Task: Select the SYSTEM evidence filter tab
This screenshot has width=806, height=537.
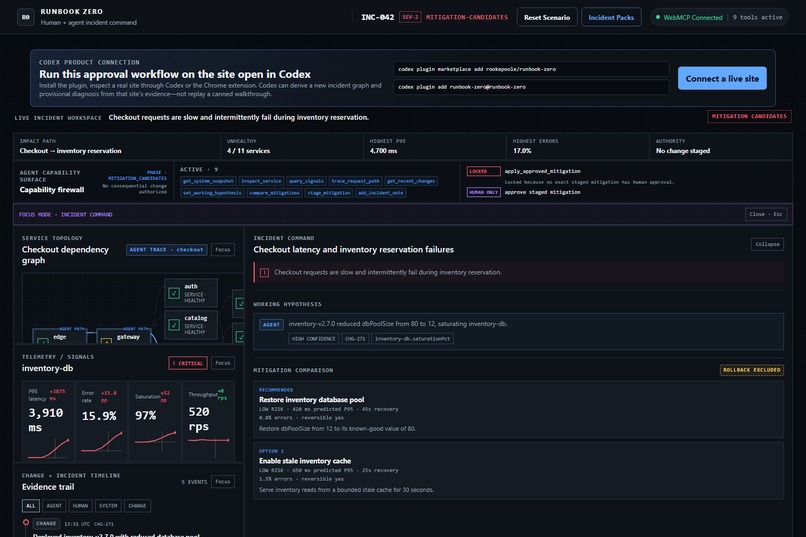Action: (x=108, y=506)
